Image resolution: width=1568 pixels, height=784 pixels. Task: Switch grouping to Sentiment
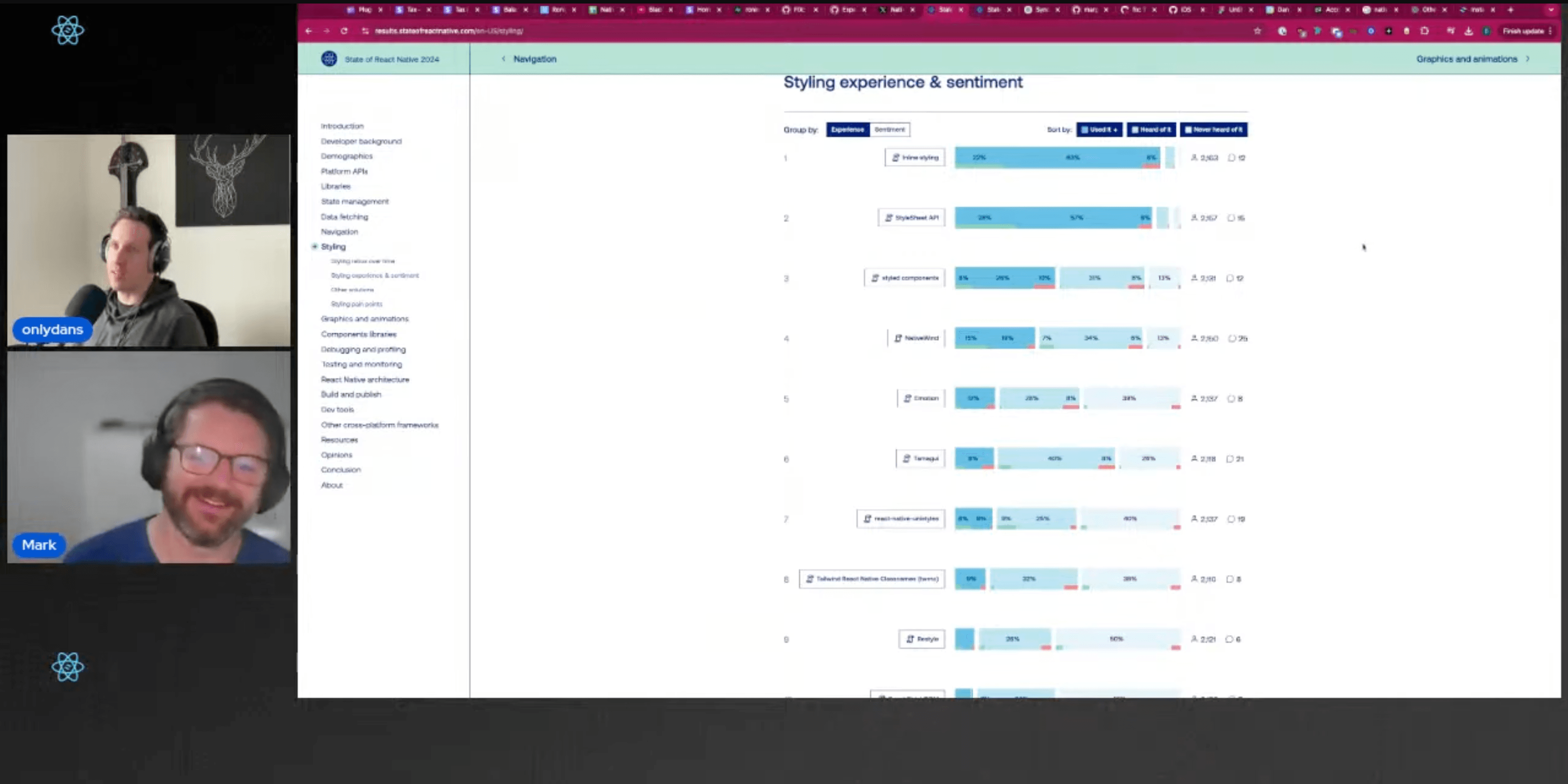(x=889, y=129)
